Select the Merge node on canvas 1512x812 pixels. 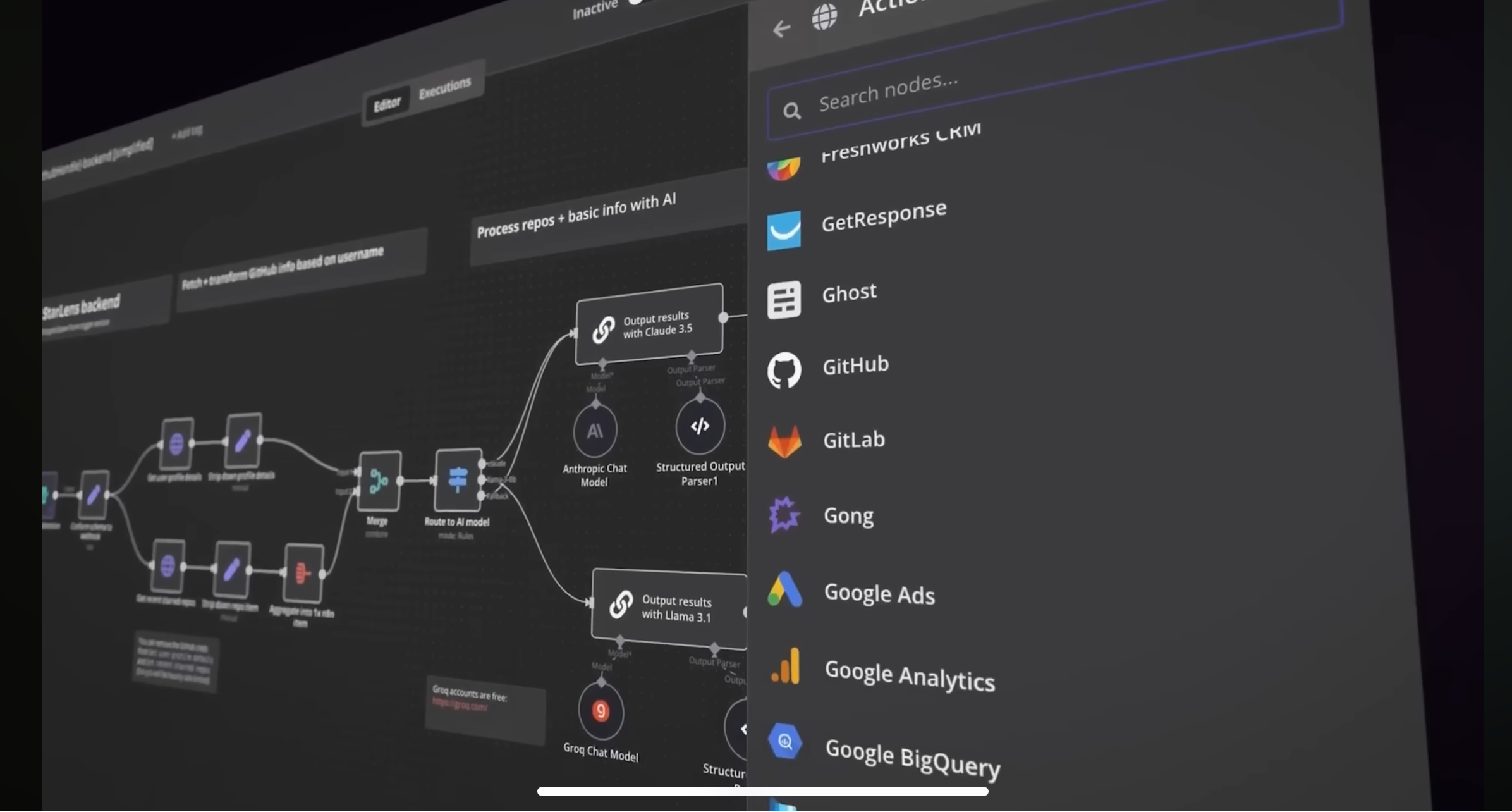(x=379, y=481)
